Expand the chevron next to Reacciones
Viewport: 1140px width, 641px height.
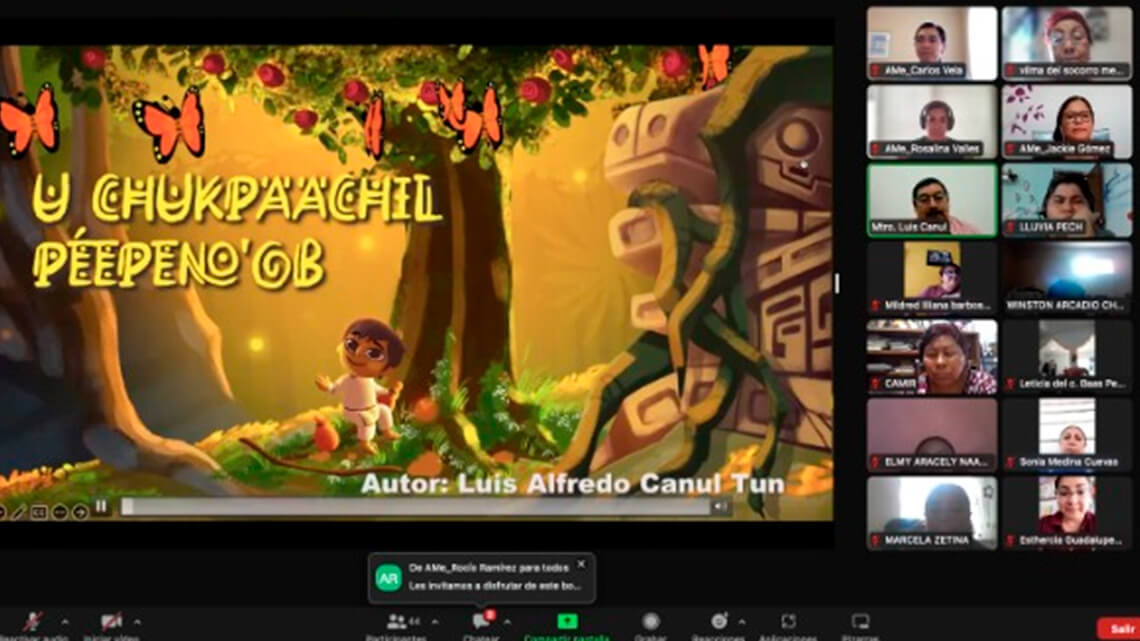click(741, 621)
